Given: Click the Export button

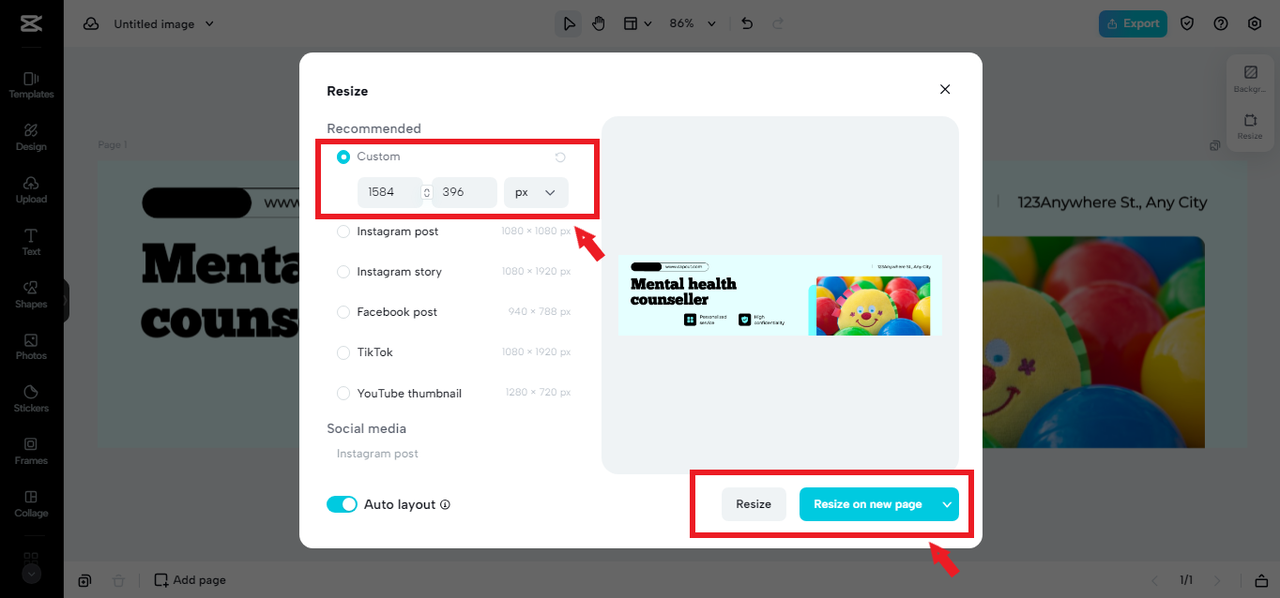Looking at the screenshot, I should click(1132, 23).
